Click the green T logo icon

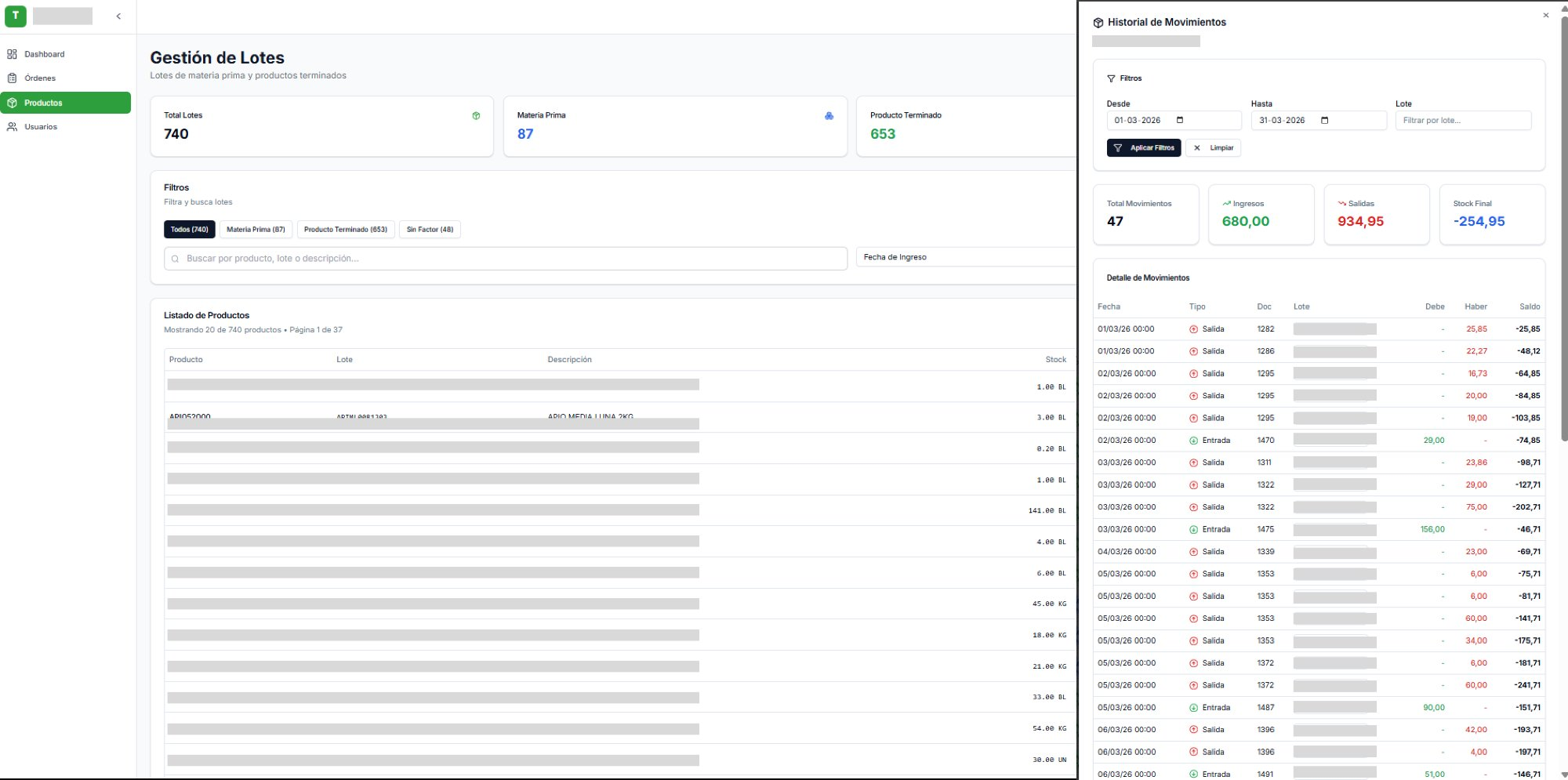click(15, 16)
